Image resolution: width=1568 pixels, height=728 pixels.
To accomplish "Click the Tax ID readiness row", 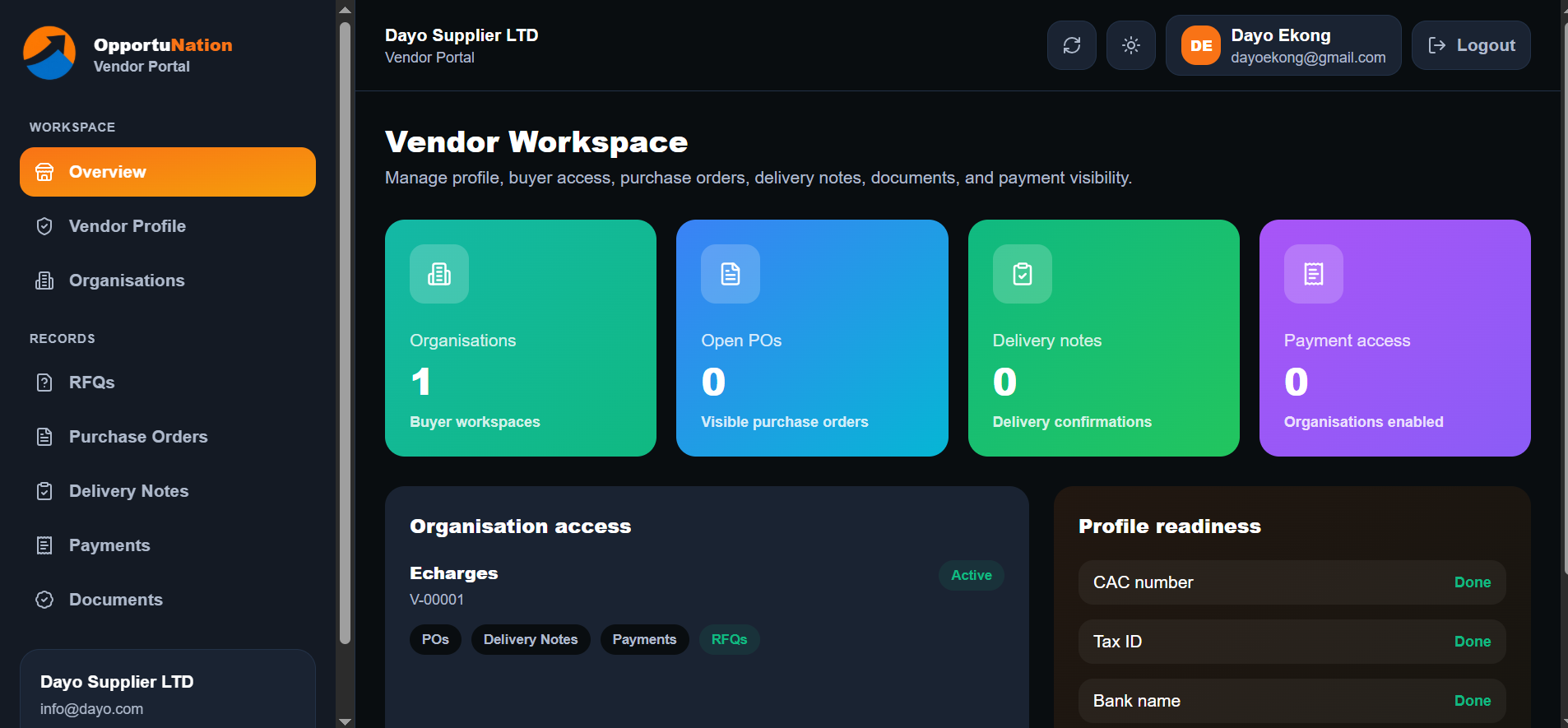I will point(1292,642).
